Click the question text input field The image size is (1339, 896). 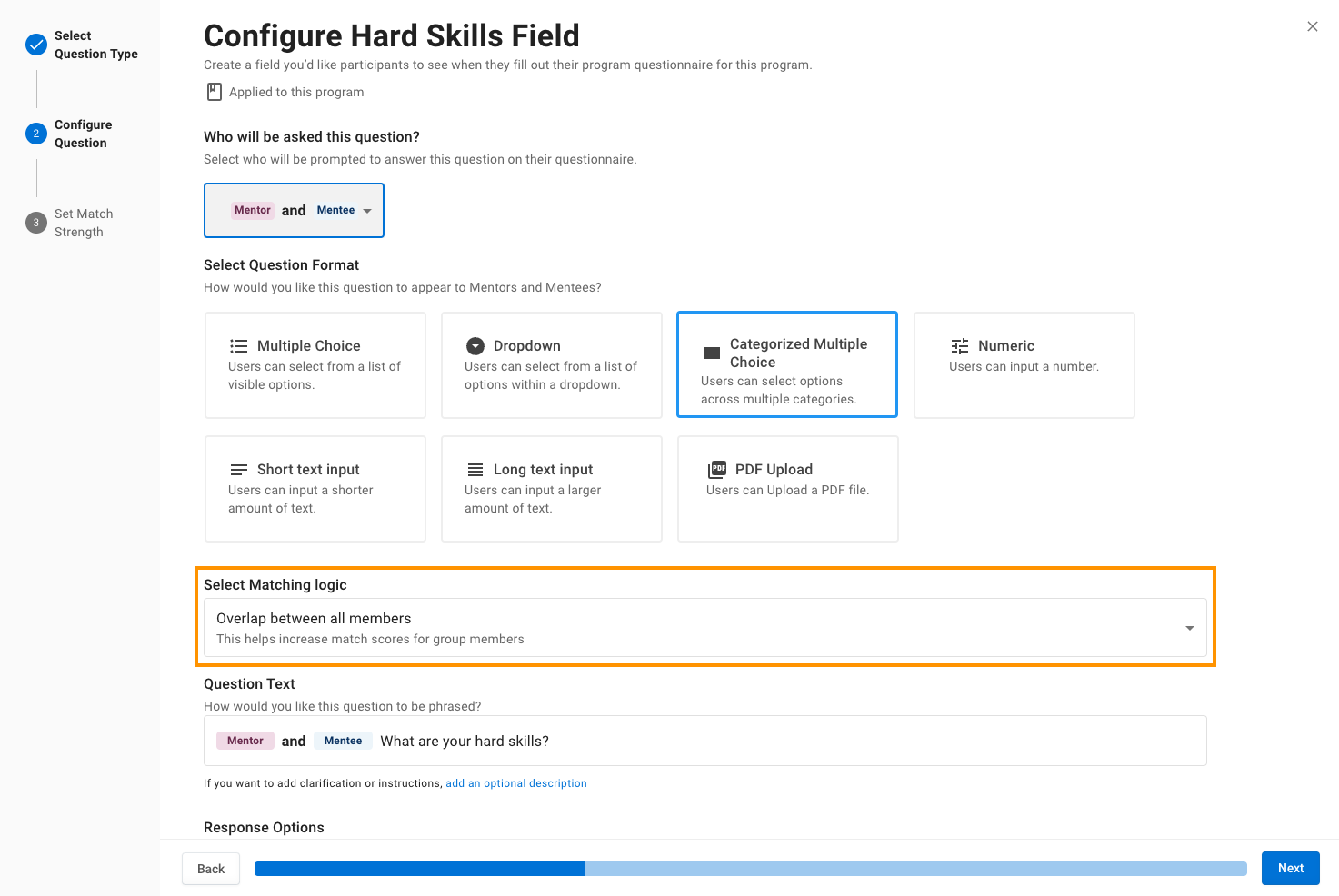tap(704, 741)
